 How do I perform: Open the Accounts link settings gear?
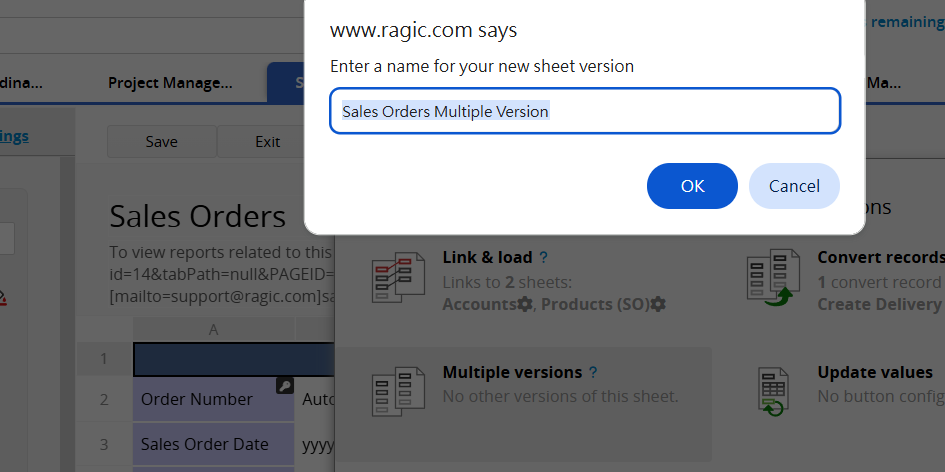point(525,304)
